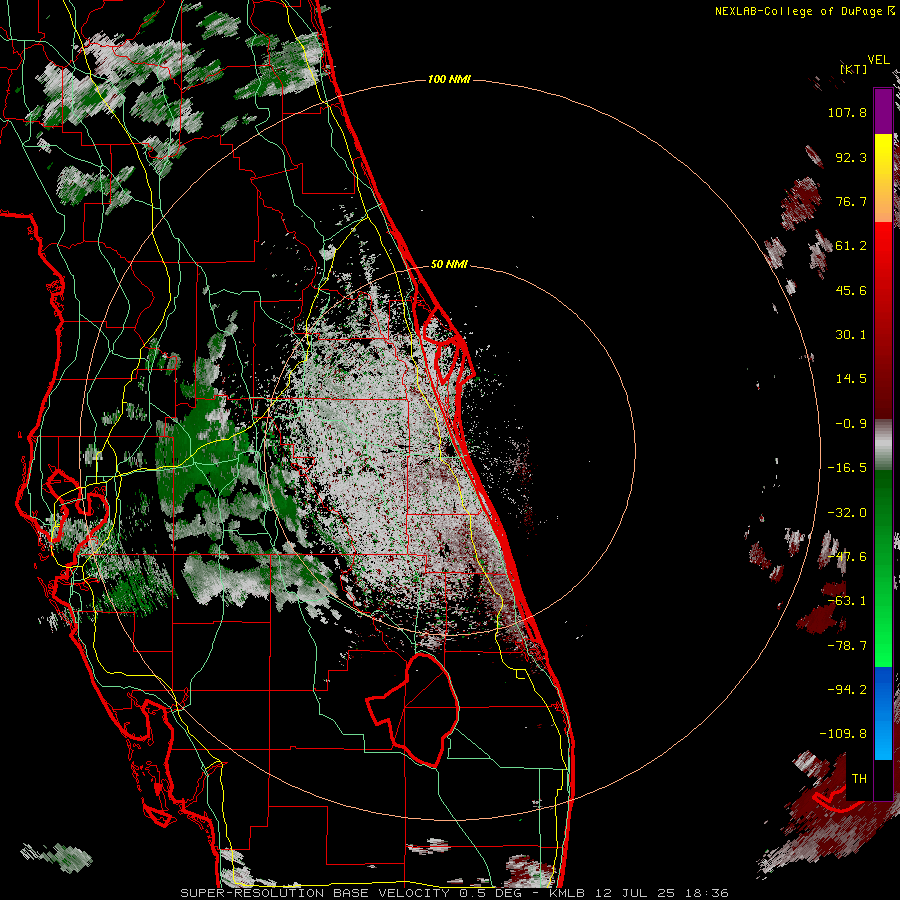Click the -47.6 velocity scale value
The height and width of the screenshot is (900, 900).
(x=847, y=557)
